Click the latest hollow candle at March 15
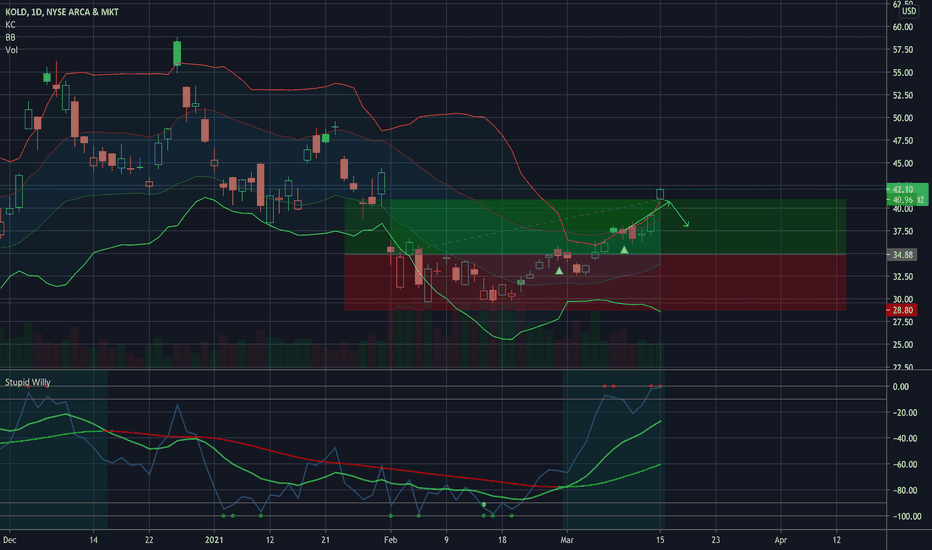 (660, 194)
